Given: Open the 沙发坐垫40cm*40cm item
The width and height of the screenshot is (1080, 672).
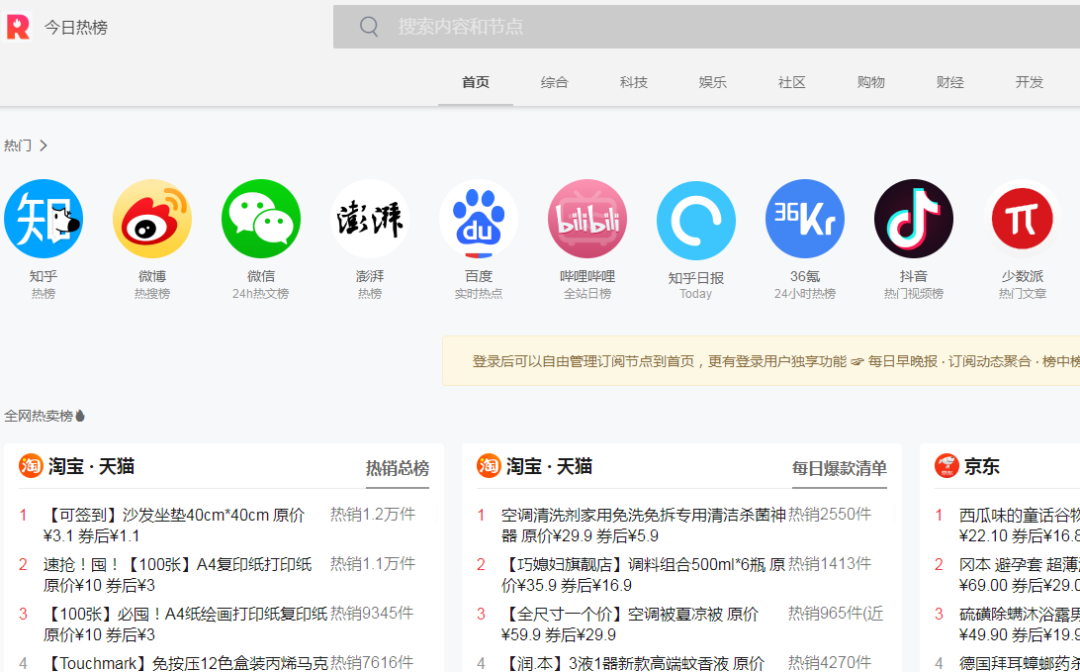Looking at the screenshot, I should click(x=174, y=525).
